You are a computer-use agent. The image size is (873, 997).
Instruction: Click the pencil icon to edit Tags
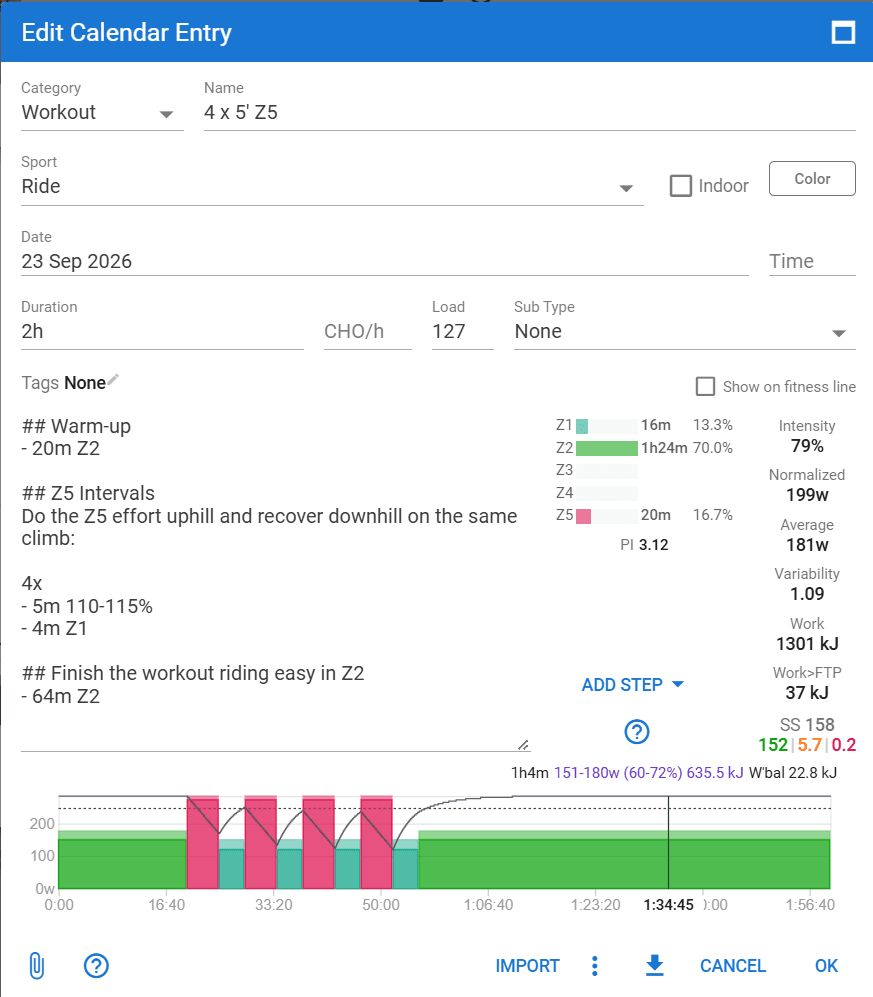[113, 380]
